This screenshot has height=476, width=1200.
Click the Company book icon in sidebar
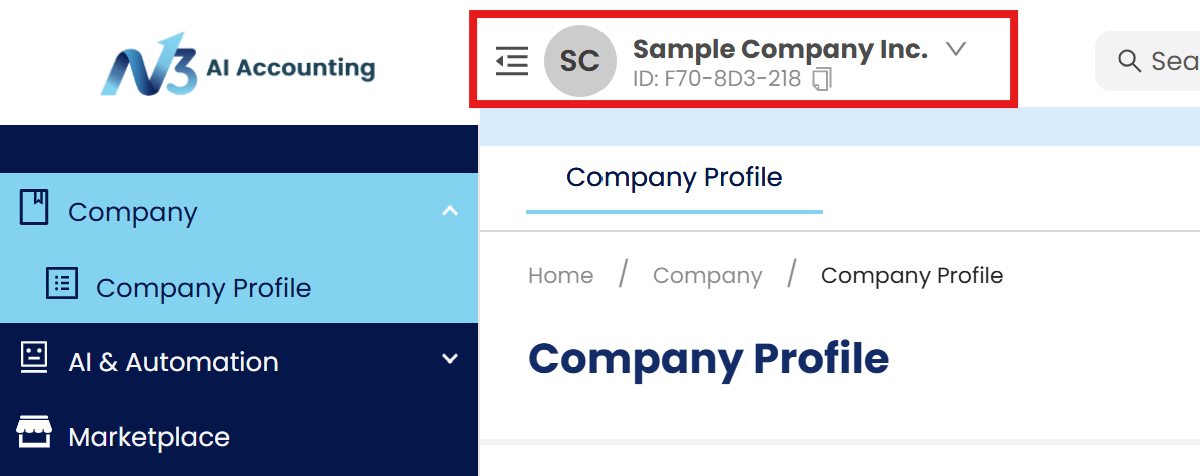34,208
